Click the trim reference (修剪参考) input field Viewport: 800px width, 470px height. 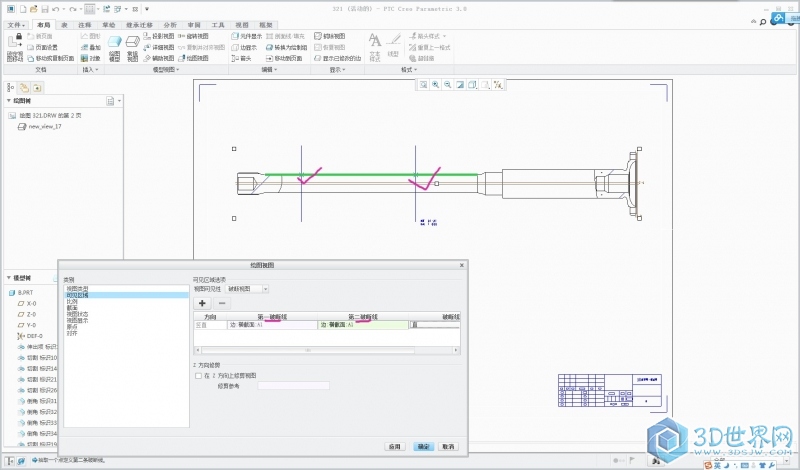pyautogui.click(x=293, y=386)
